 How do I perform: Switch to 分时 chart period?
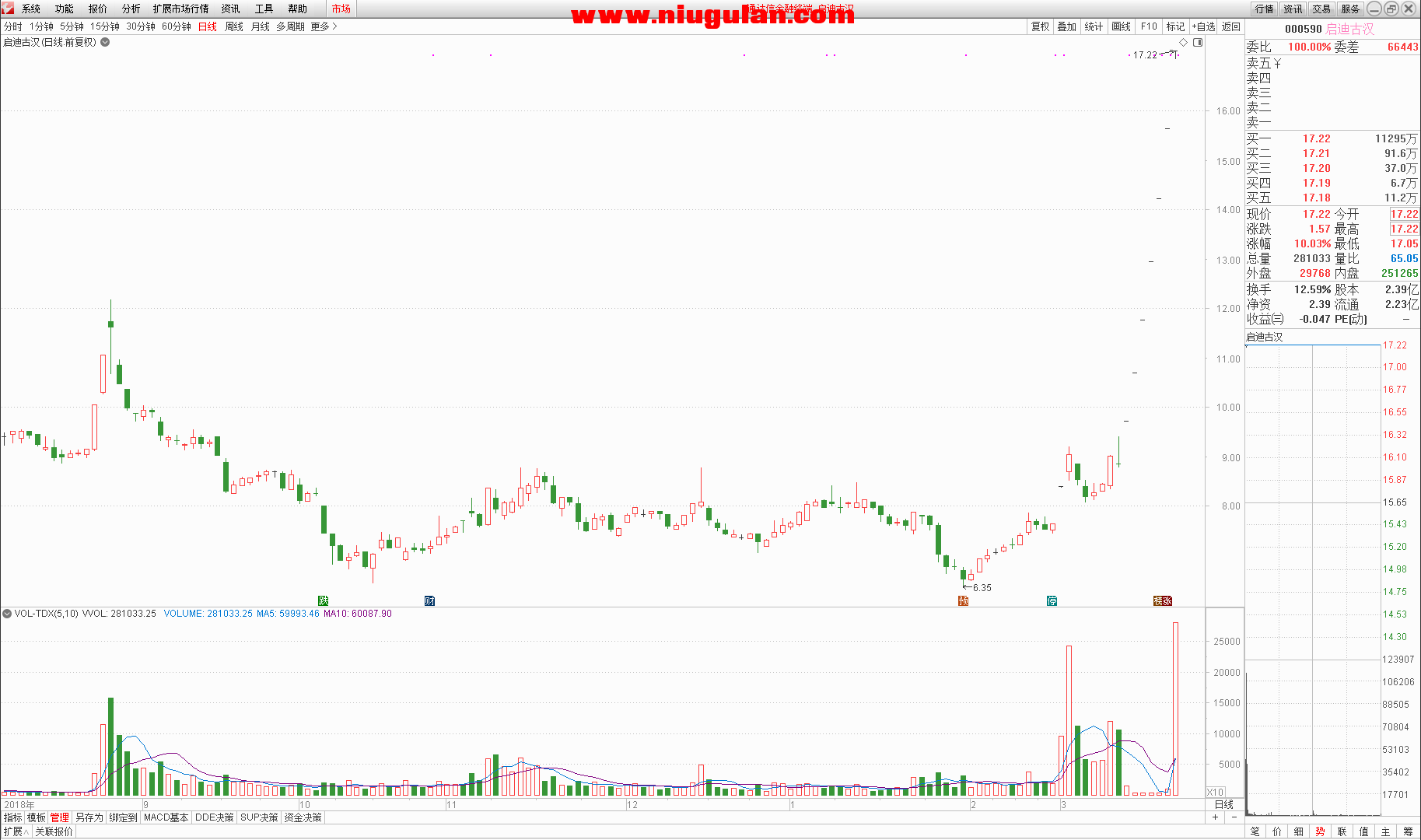click(13, 26)
